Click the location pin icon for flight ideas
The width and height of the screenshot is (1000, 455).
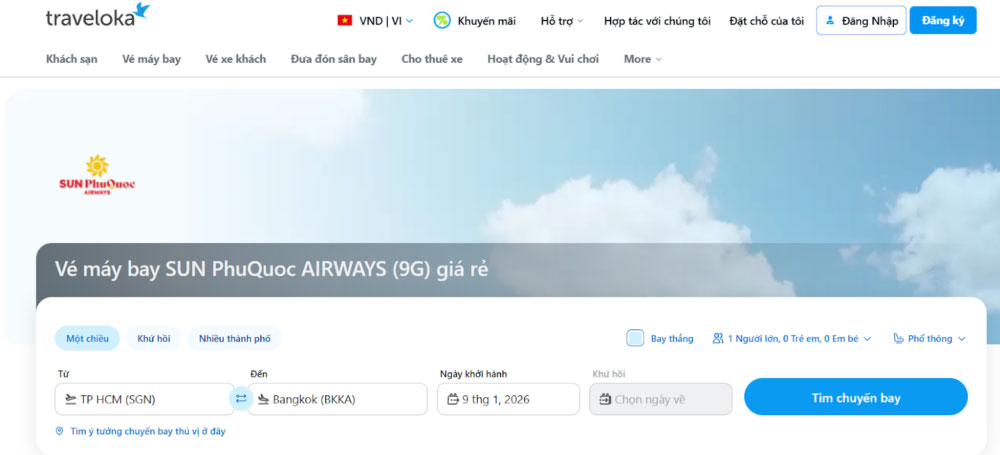click(60, 432)
